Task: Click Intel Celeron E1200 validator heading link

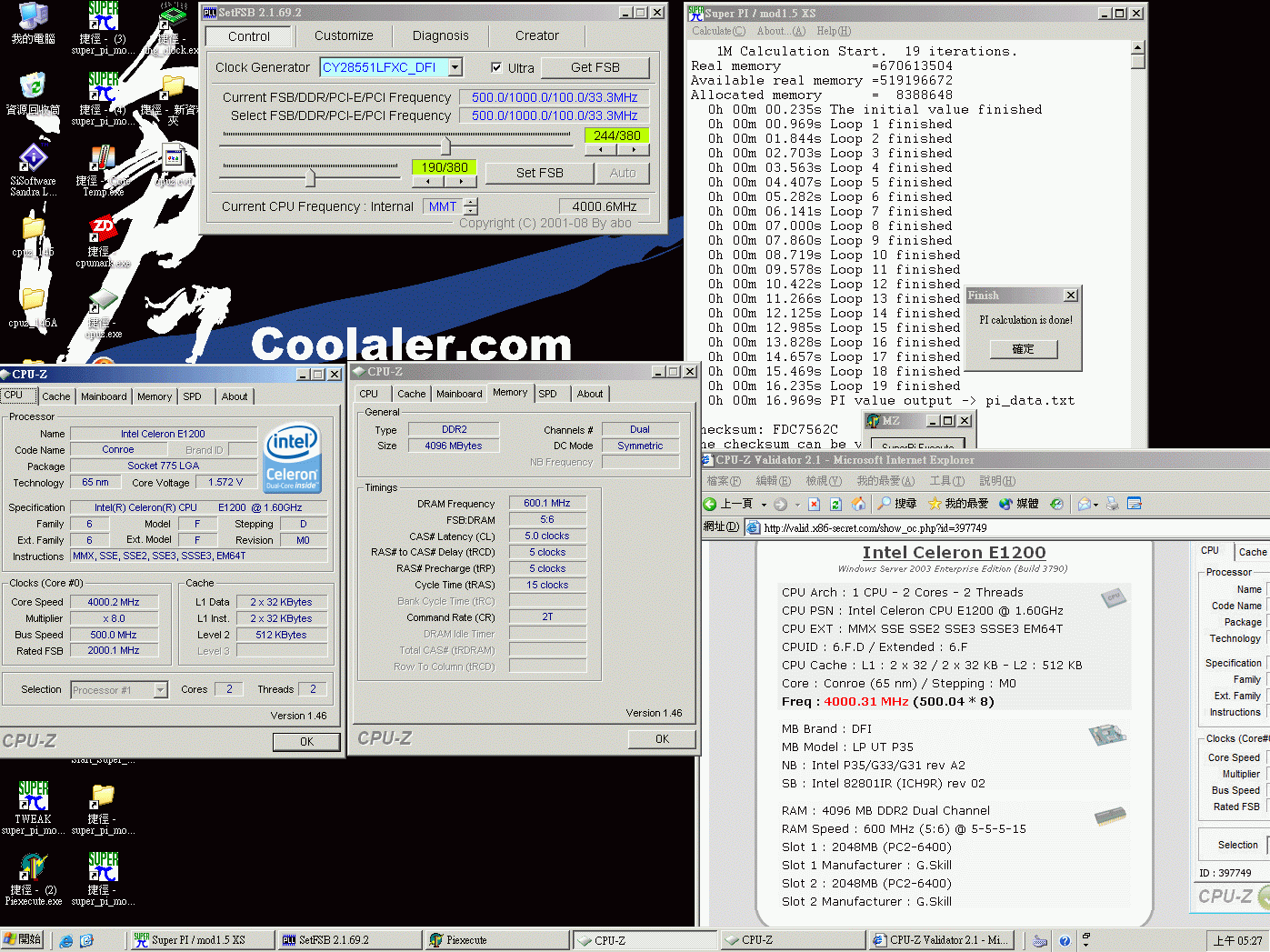Action: [954, 552]
